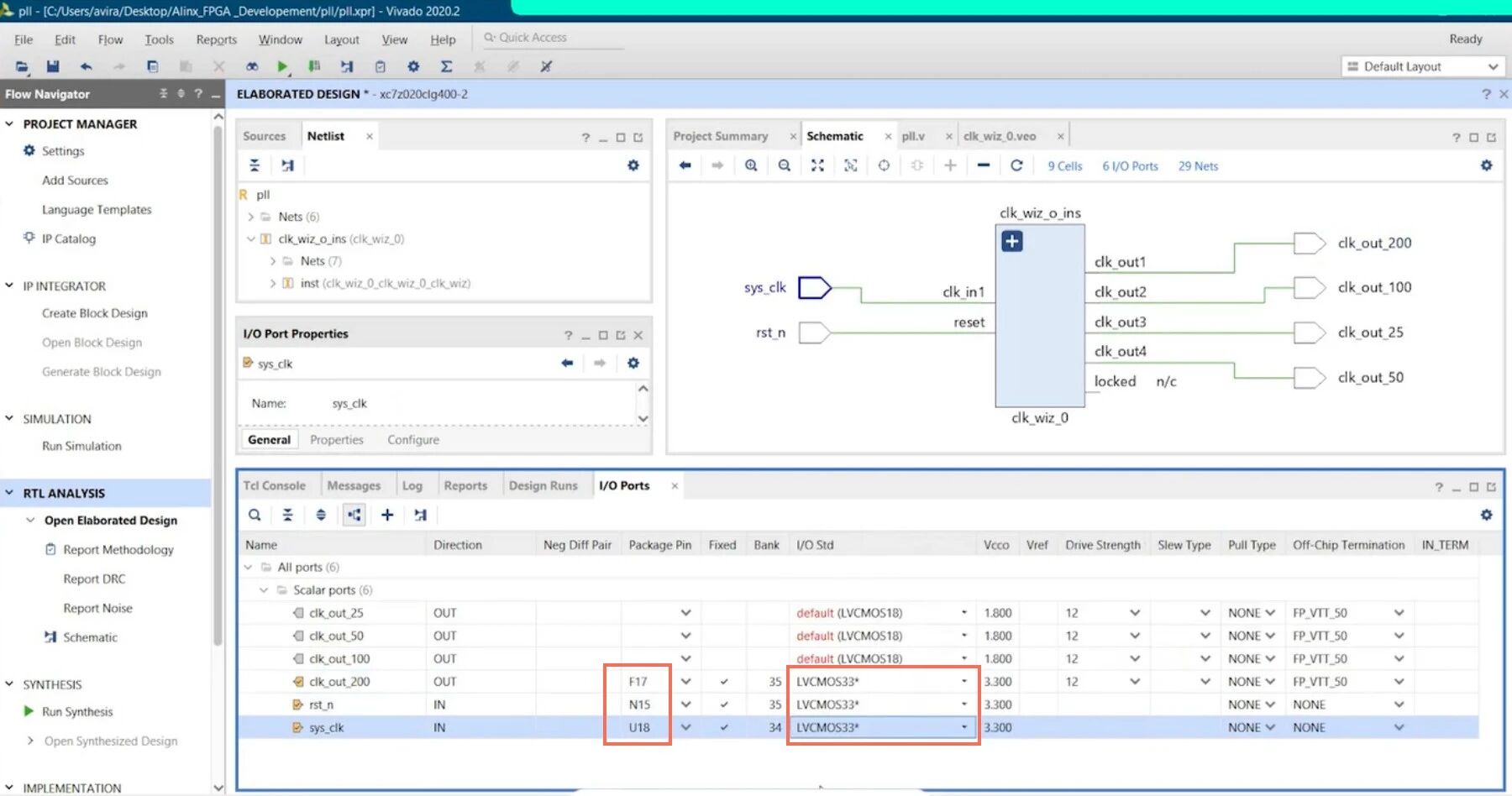Zoom in on the schematic view
The image size is (1512, 796).
[751, 165]
